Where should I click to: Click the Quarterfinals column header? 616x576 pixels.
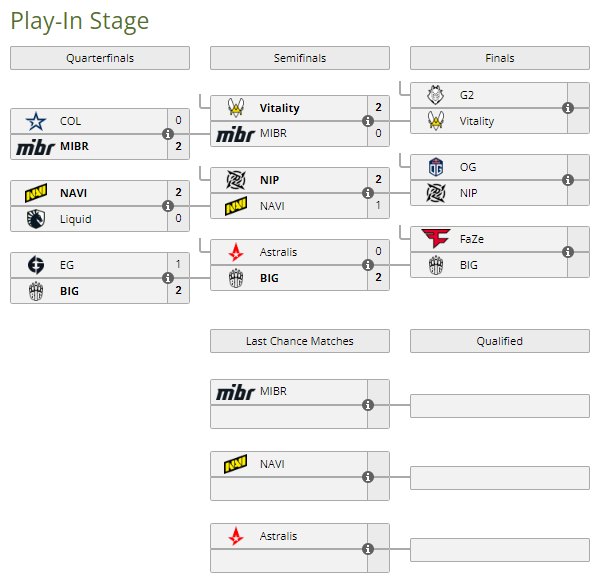point(100,58)
